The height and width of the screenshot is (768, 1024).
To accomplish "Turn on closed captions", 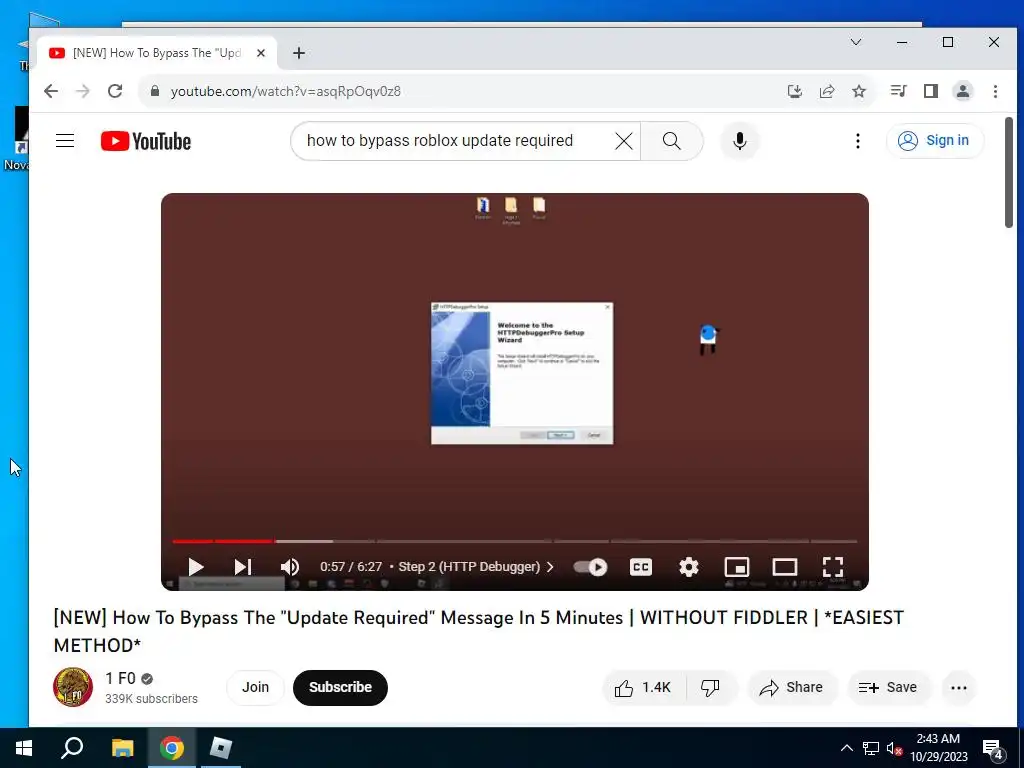I will (x=641, y=566).
